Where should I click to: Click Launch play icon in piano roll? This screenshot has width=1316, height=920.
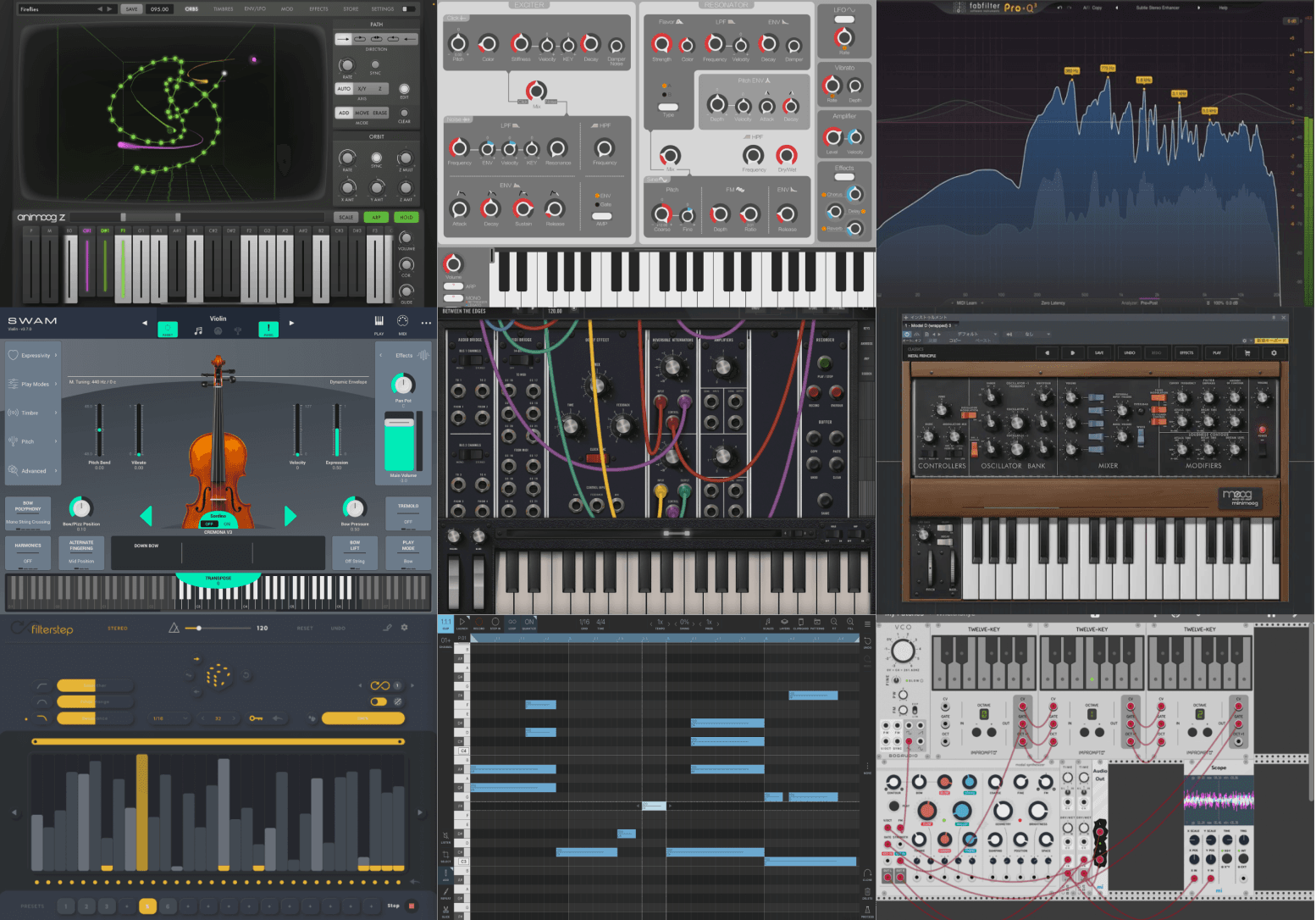(x=462, y=623)
